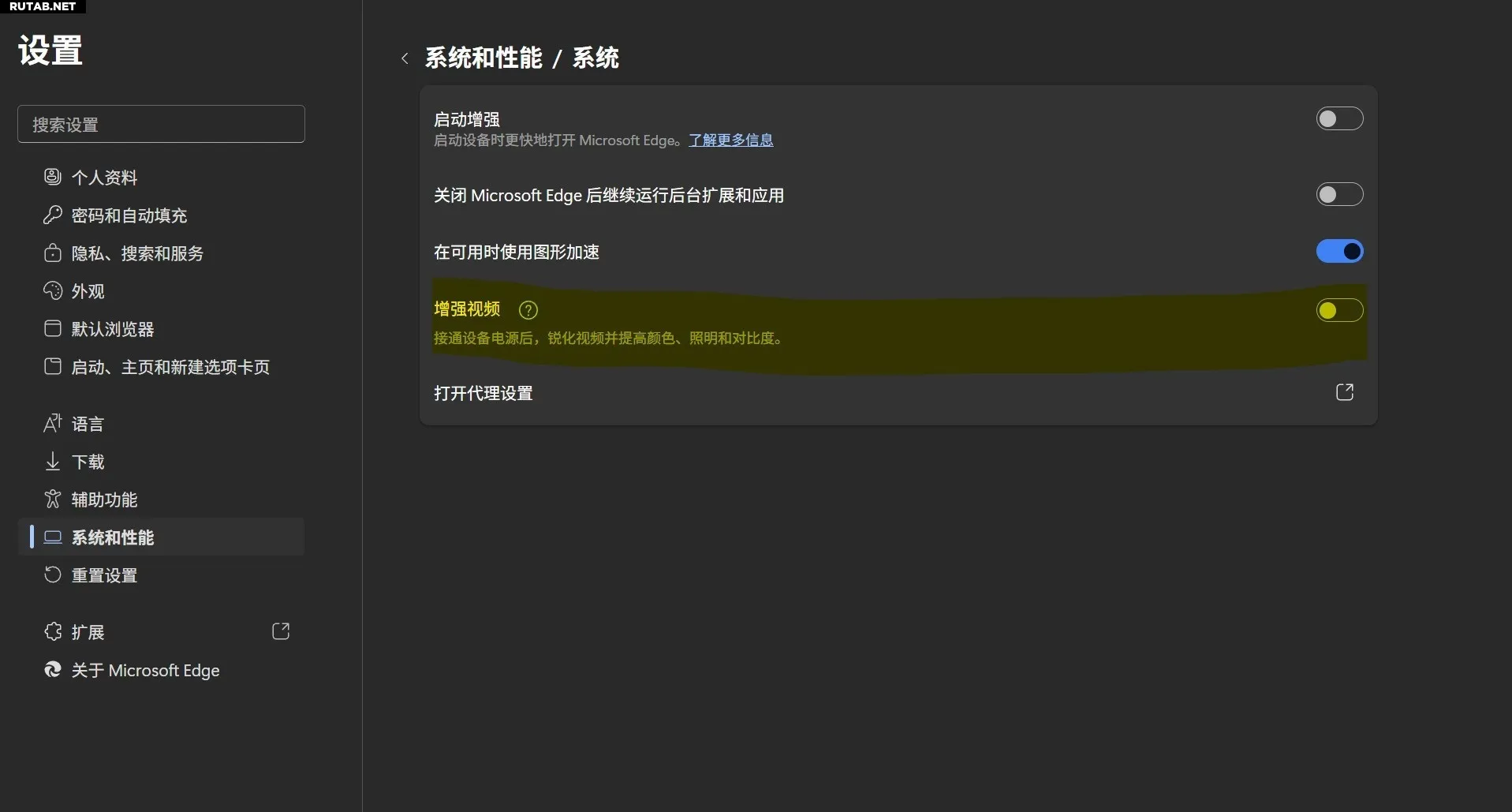Viewport: 1512px width, 812px height.
Task: Click the 下载 download arrow icon
Action: tap(52, 461)
